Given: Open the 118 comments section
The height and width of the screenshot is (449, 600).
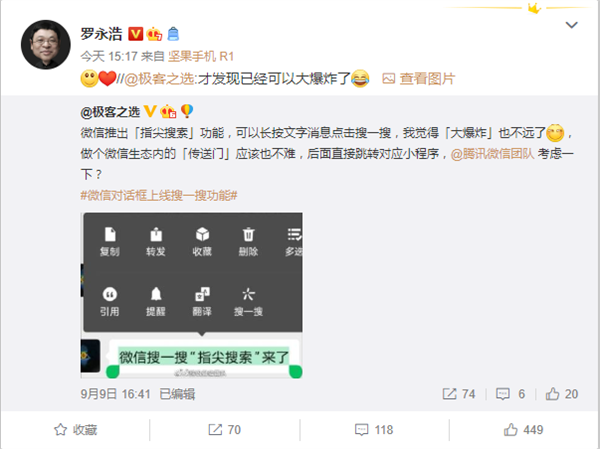Looking at the screenshot, I should coord(374,430).
